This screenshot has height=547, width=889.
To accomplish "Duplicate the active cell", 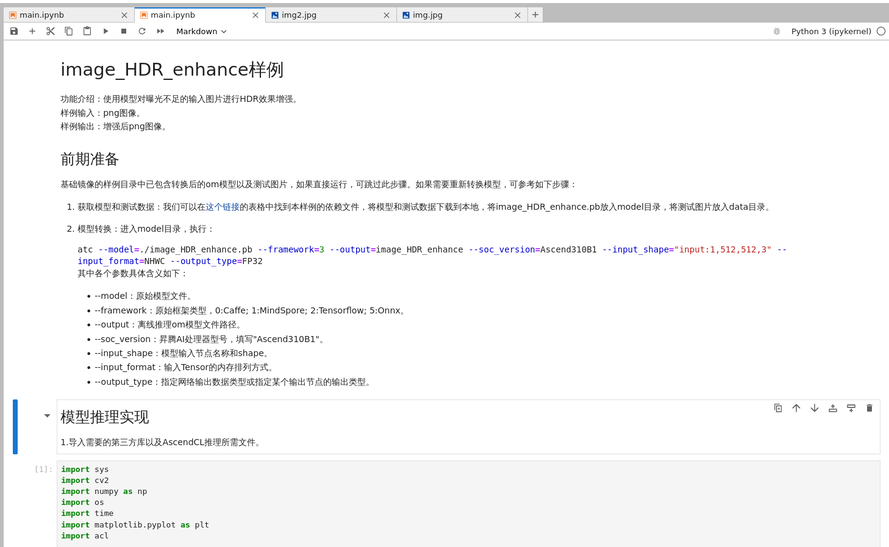I will click(x=778, y=408).
